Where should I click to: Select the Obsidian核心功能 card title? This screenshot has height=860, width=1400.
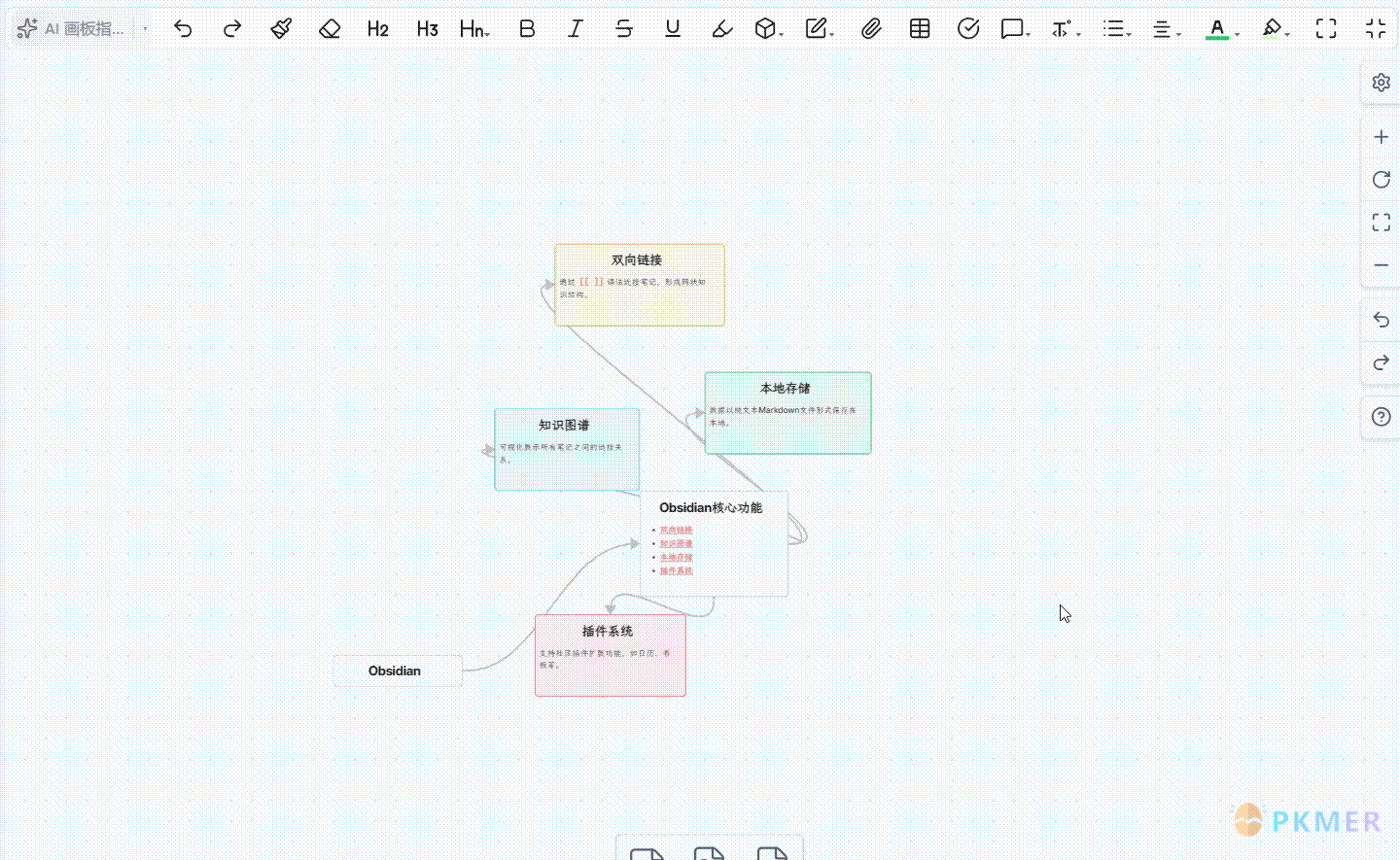pyautogui.click(x=711, y=508)
